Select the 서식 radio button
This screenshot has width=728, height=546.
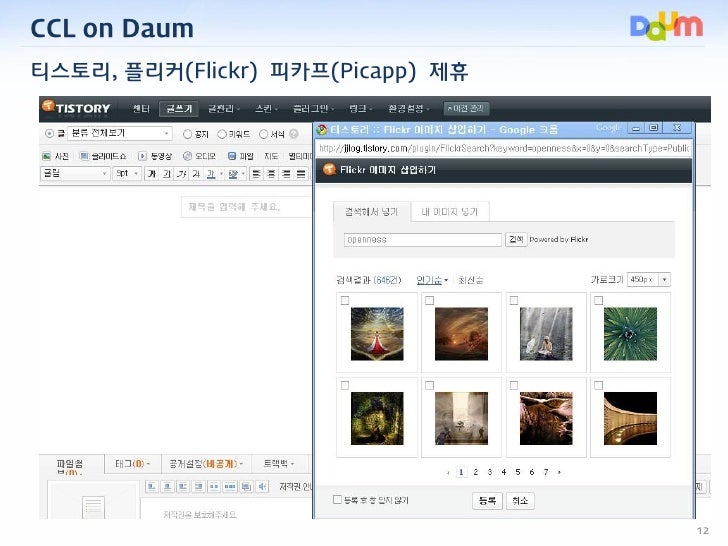click(x=263, y=134)
